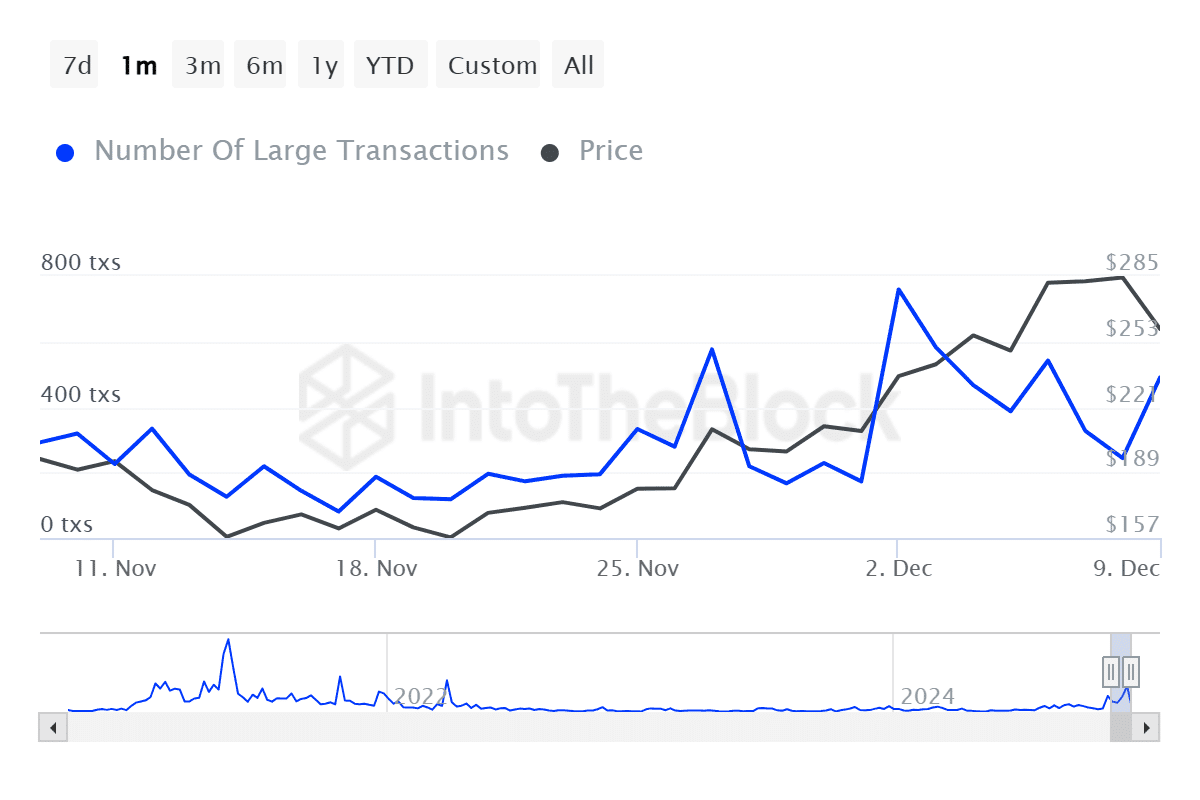Select the 6m range button
This screenshot has height=800, width=1200.
(x=264, y=66)
